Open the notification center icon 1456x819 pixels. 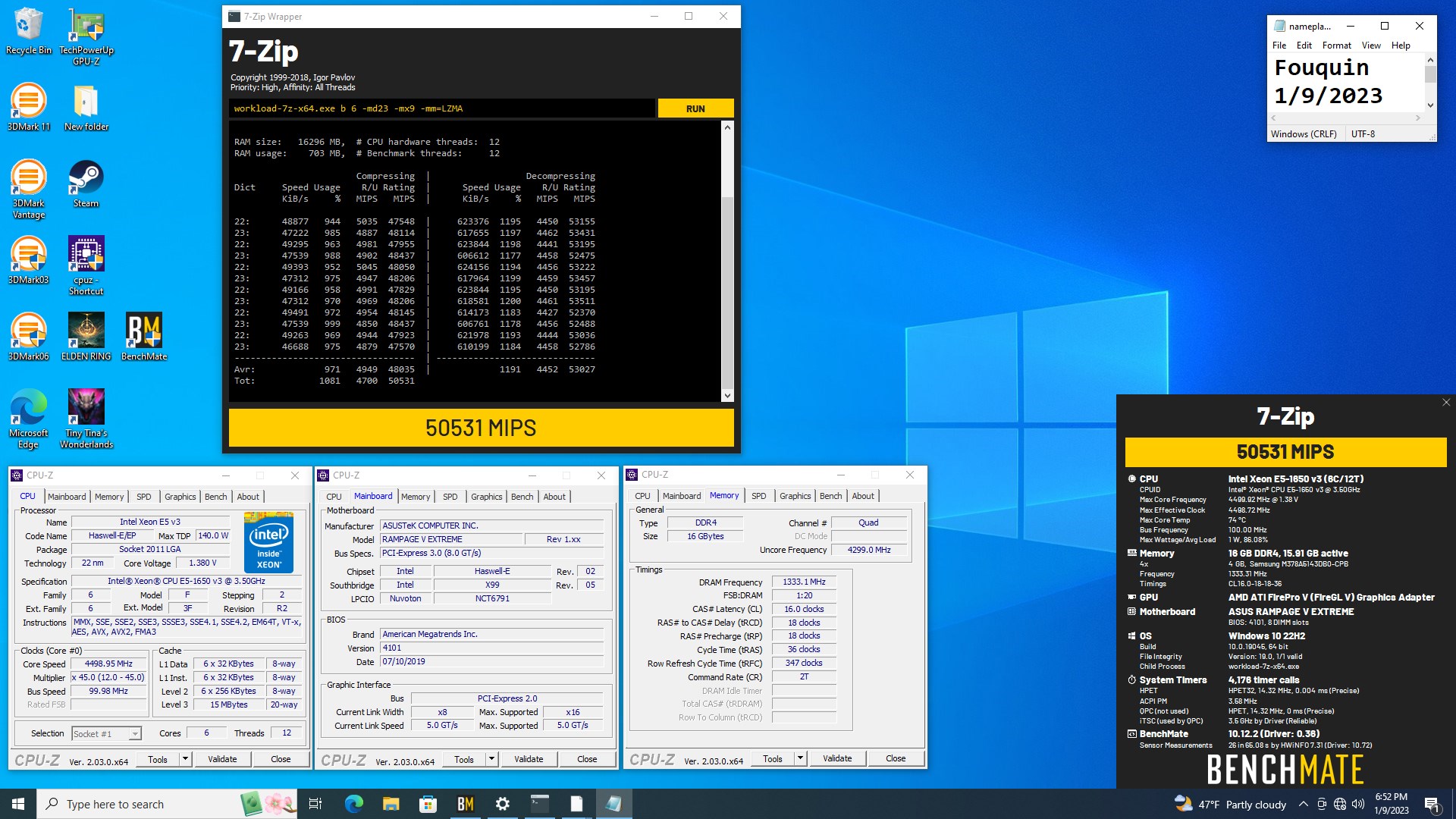tap(1432, 804)
